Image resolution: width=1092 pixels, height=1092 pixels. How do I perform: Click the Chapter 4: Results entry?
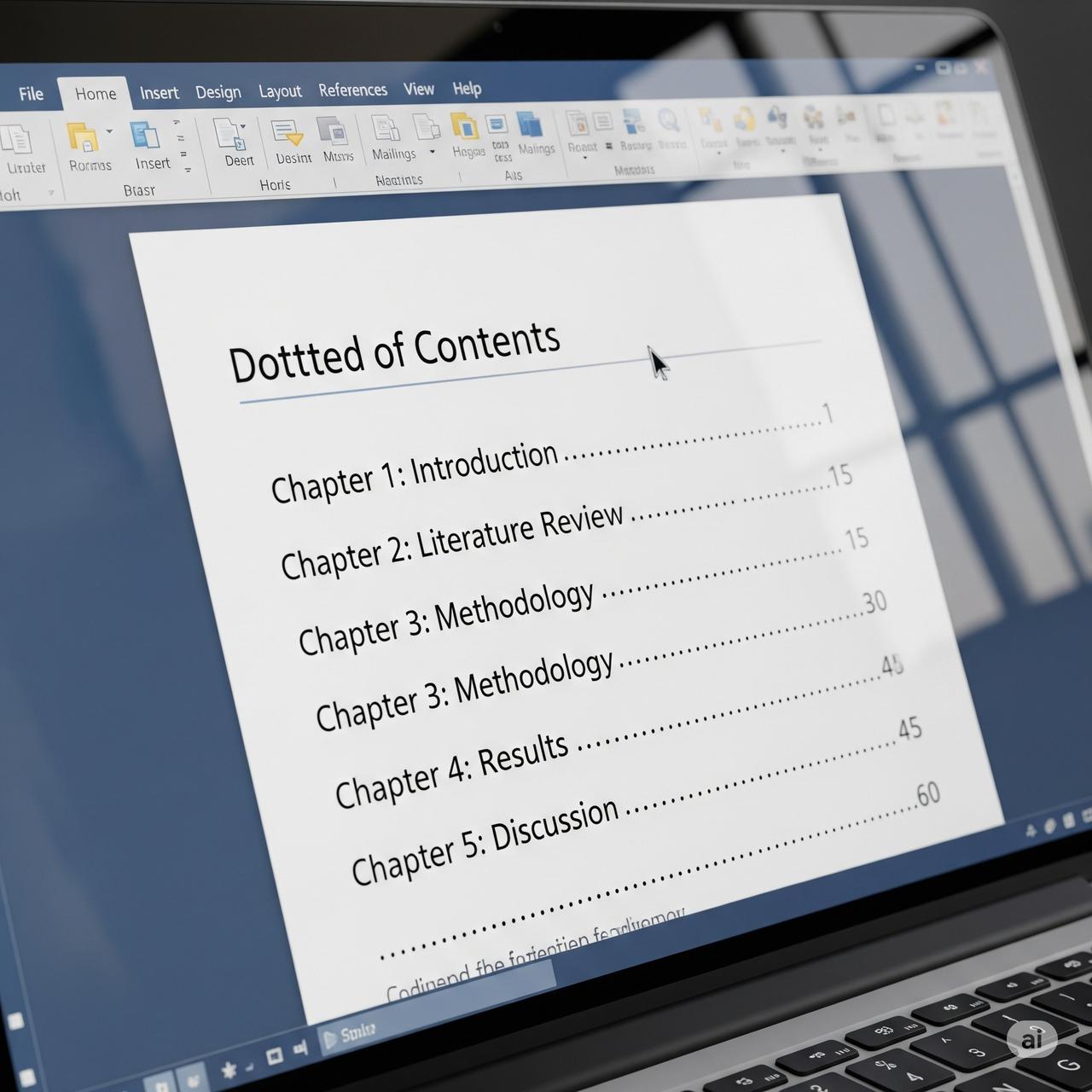(450, 770)
